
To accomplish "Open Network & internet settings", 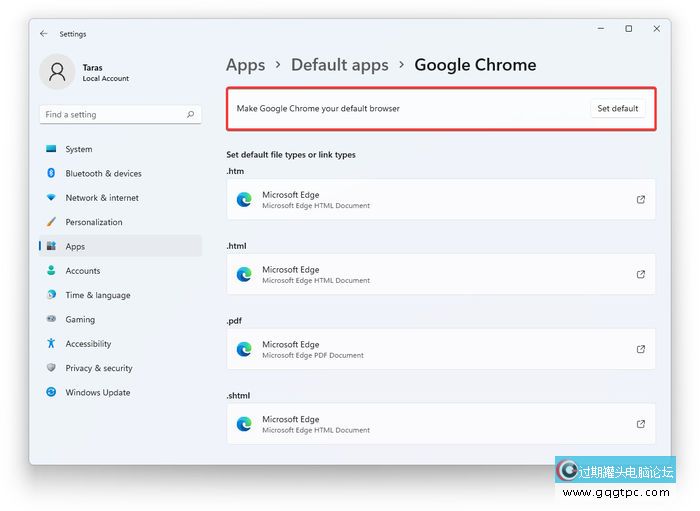I will coord(121,197).
